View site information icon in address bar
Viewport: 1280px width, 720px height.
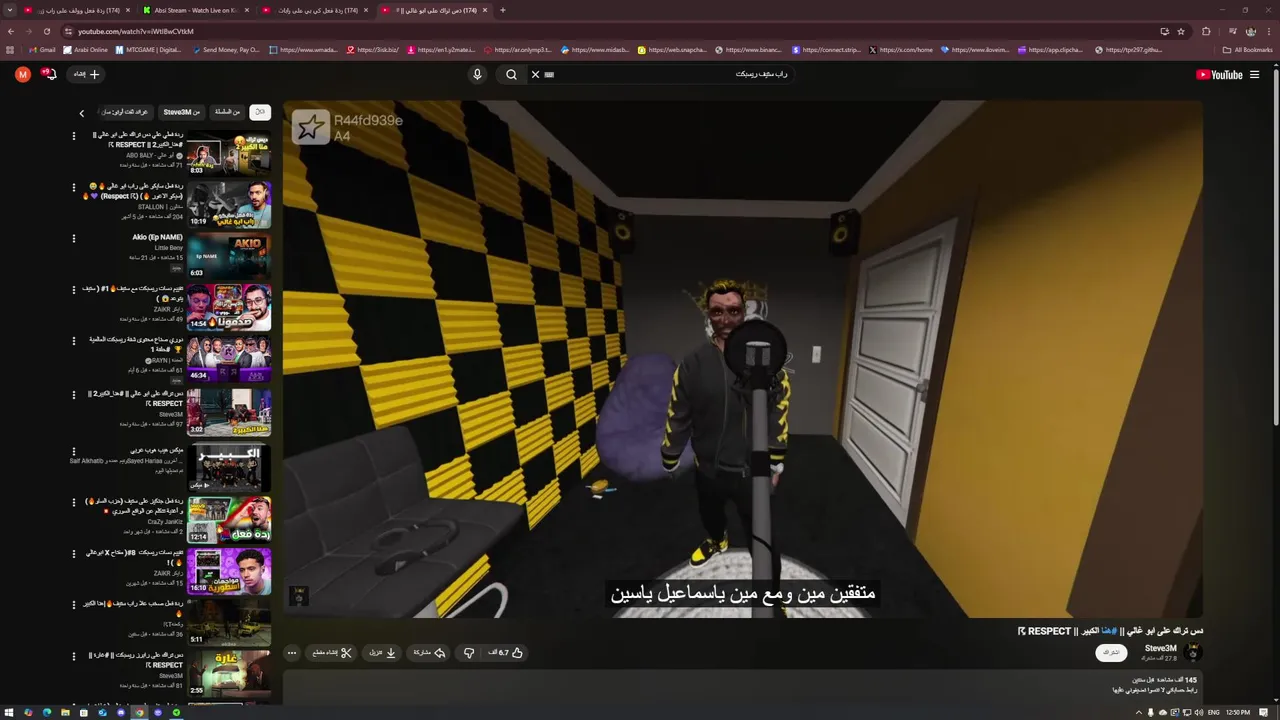pyautogui.click(x=68, y=31)
